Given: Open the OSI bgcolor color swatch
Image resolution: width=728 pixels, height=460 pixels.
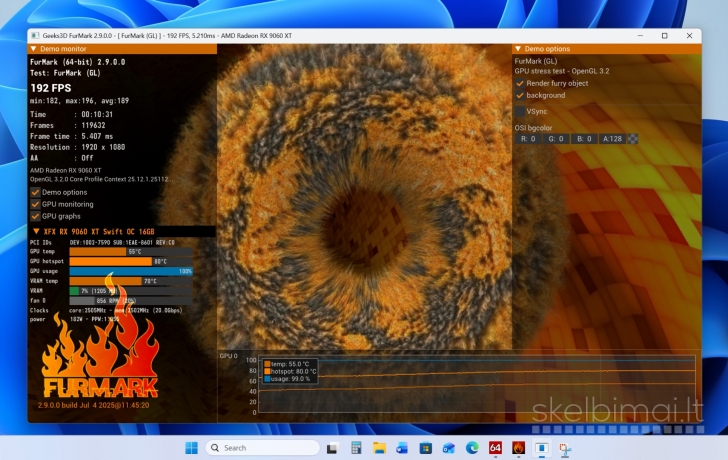Looking at the screenshot, I should point(633,139).
